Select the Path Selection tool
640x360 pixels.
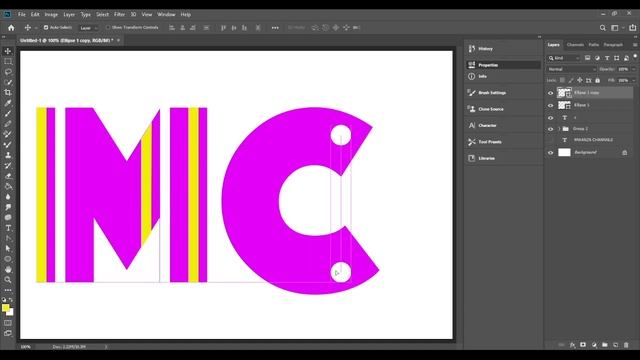click(x=8, y=249)
